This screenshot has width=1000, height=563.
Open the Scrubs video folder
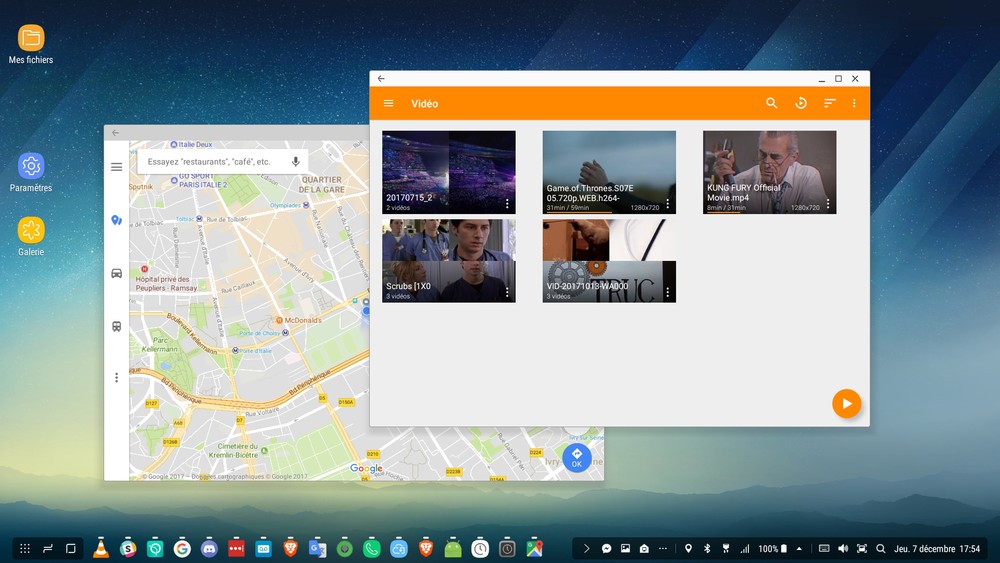(x=448, y=261)
